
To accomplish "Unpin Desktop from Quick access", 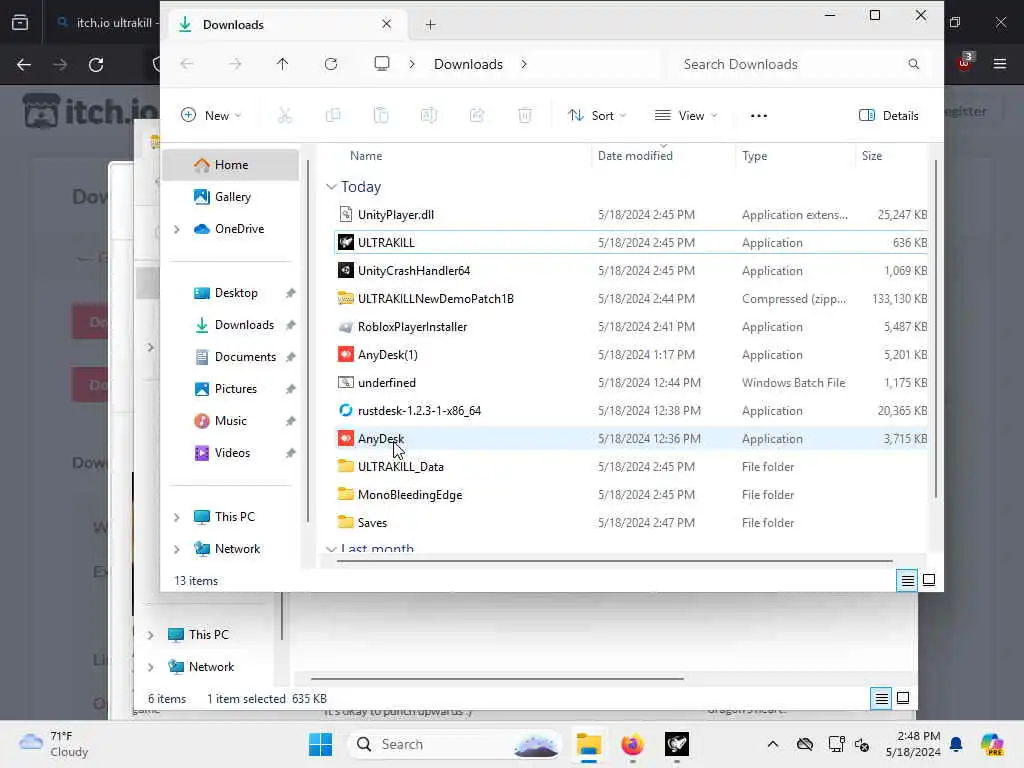I will [x=291, y=293].
